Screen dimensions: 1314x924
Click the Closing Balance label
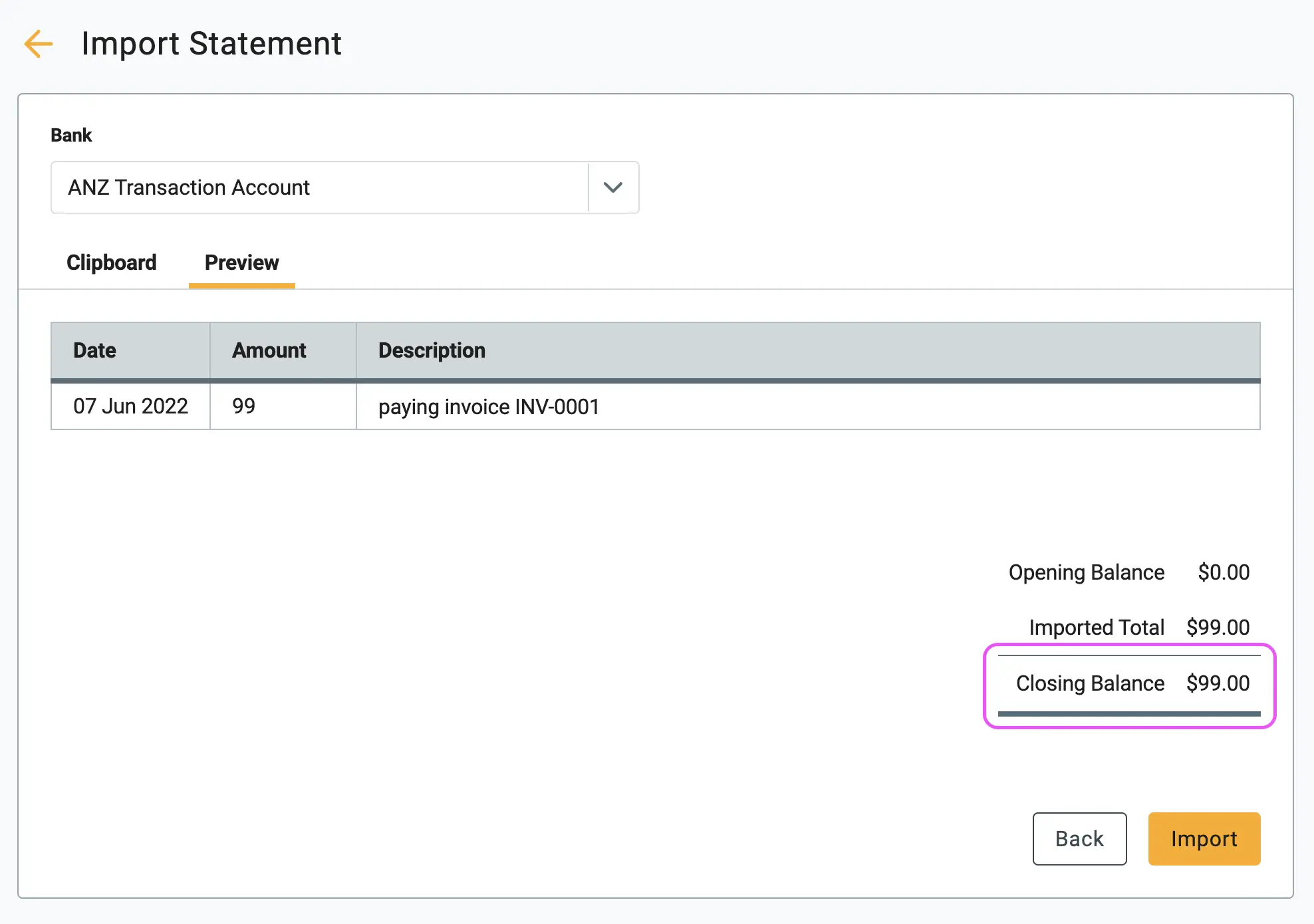[1091, 683]
